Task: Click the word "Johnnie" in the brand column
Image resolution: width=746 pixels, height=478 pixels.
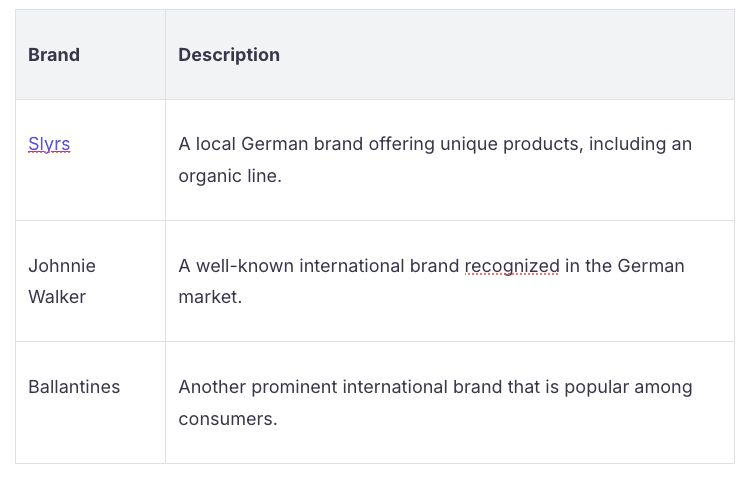Action: tap(62, 266)
